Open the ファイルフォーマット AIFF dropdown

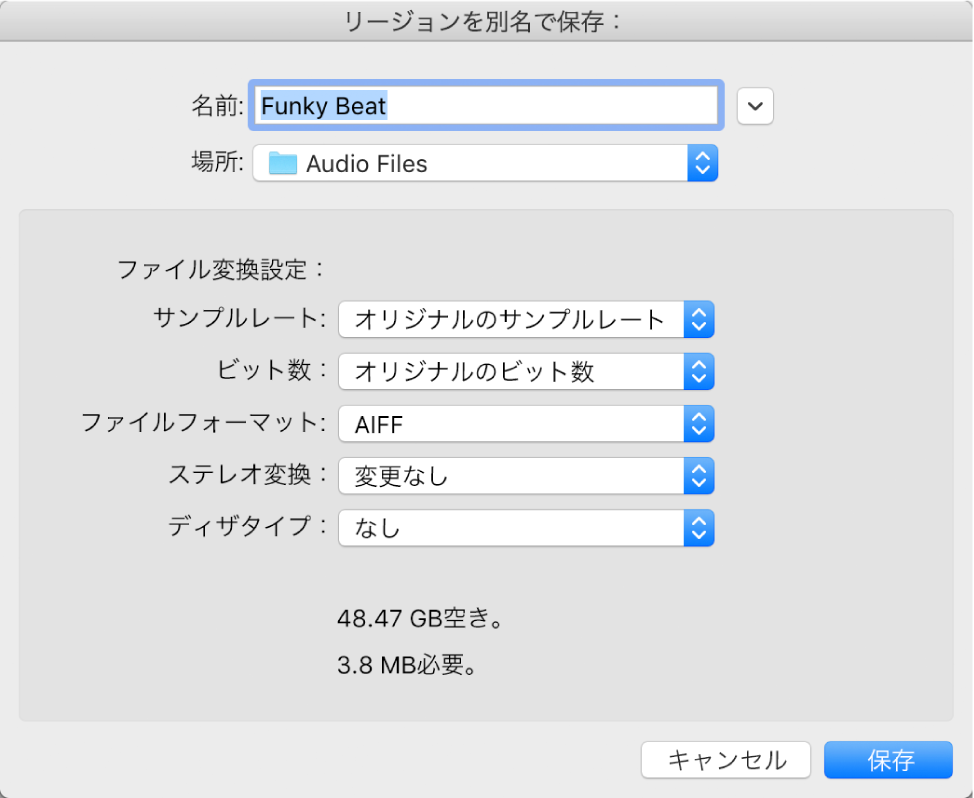tap(526, 424)
